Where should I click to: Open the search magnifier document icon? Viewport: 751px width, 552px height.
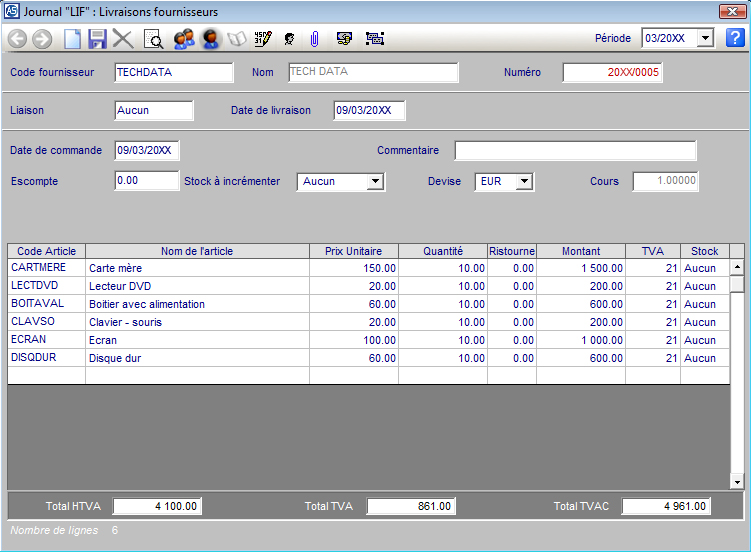(153, 39)
